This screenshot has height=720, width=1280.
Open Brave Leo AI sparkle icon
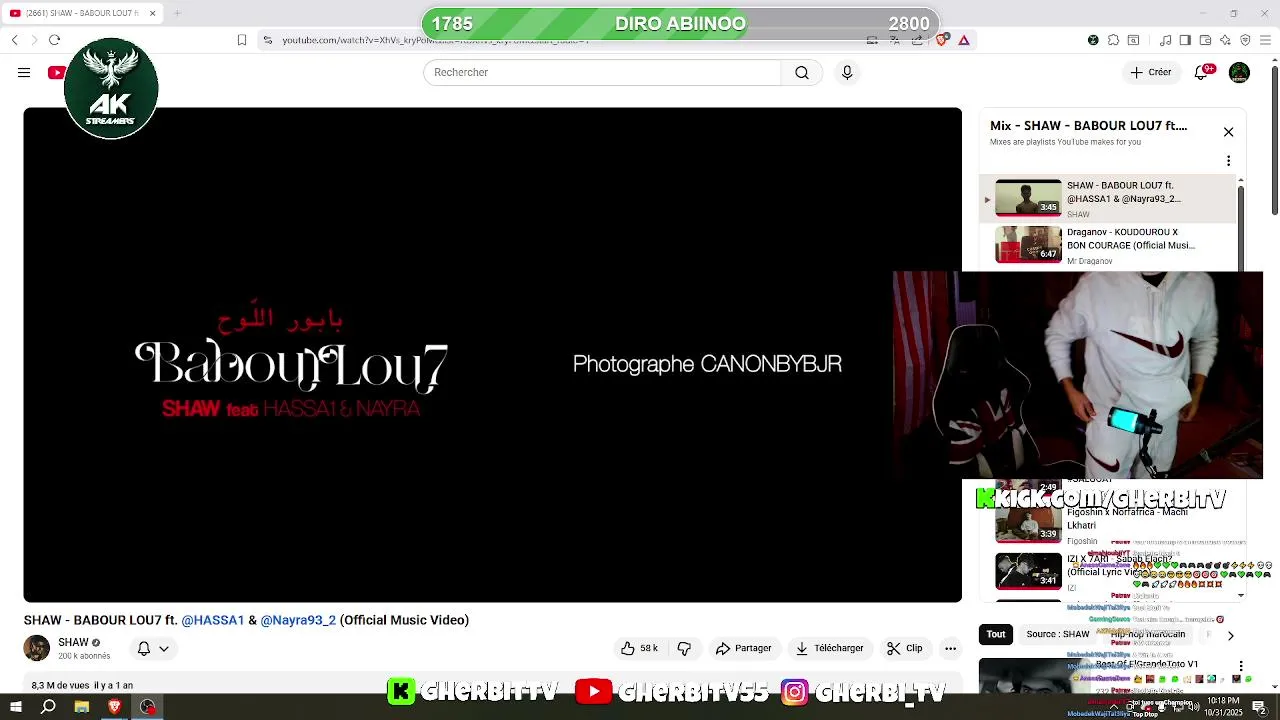[1225, 40]
